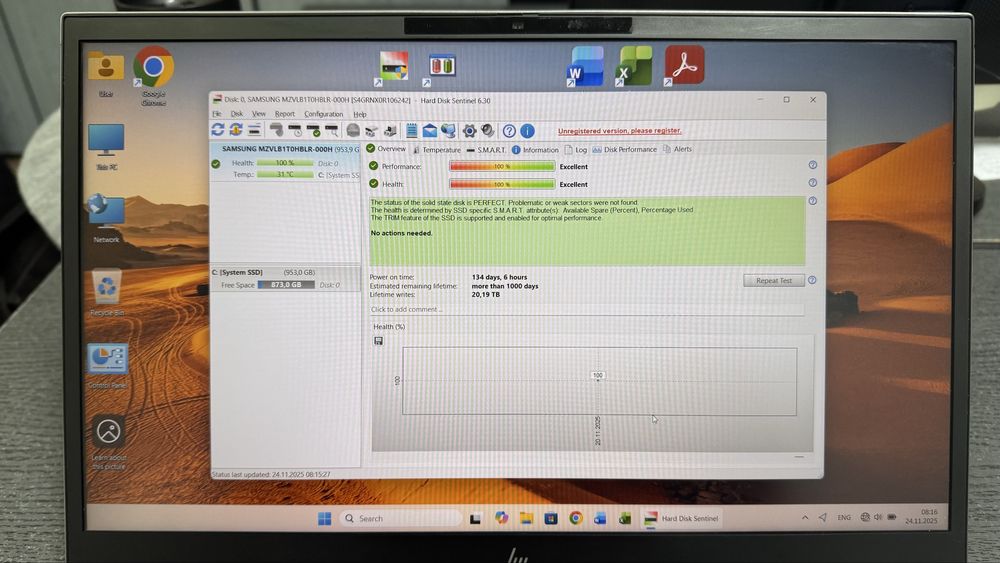Select the Recycle Bin desktop icon
Image resolution: width=1000 pixels, height=563 pixels.
pyautogui.click(x=107, y=293)
